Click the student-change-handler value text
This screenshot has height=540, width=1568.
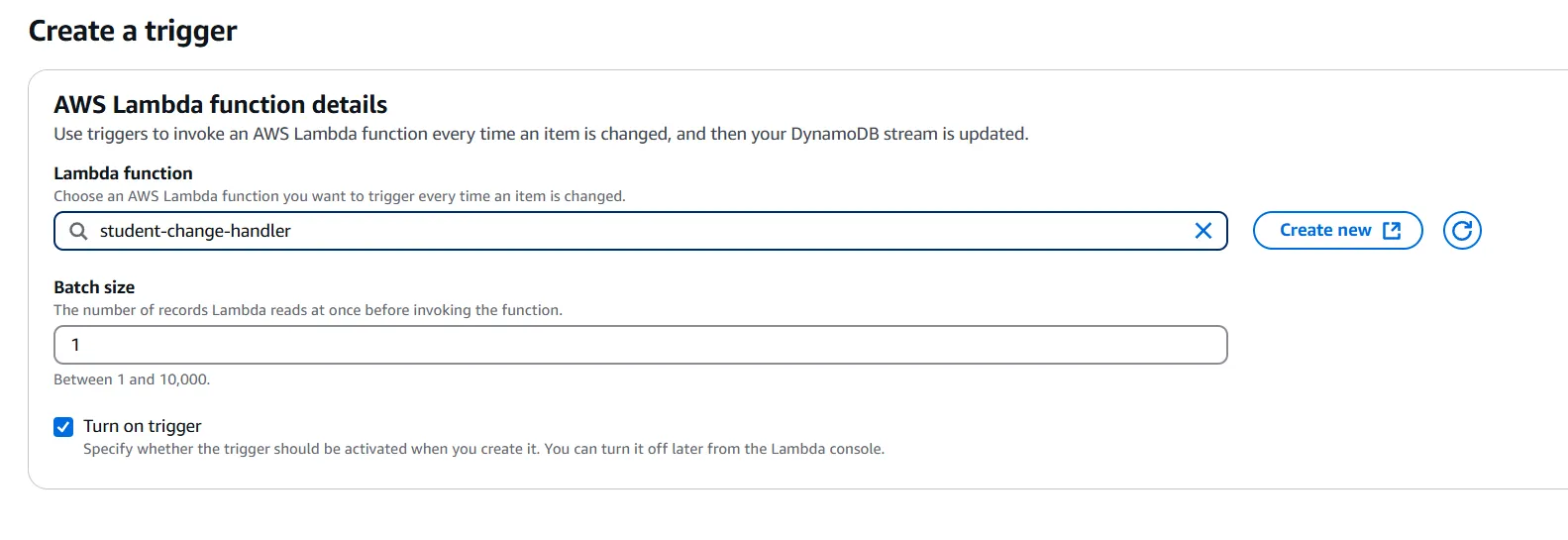tap(195, 231)
